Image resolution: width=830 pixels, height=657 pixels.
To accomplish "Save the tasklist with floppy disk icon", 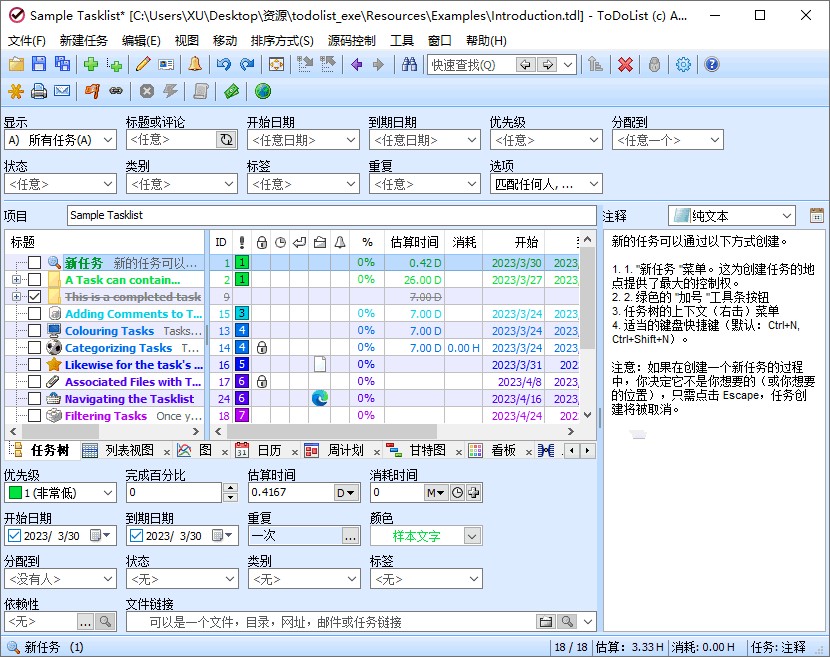I will tap(39, 65).
